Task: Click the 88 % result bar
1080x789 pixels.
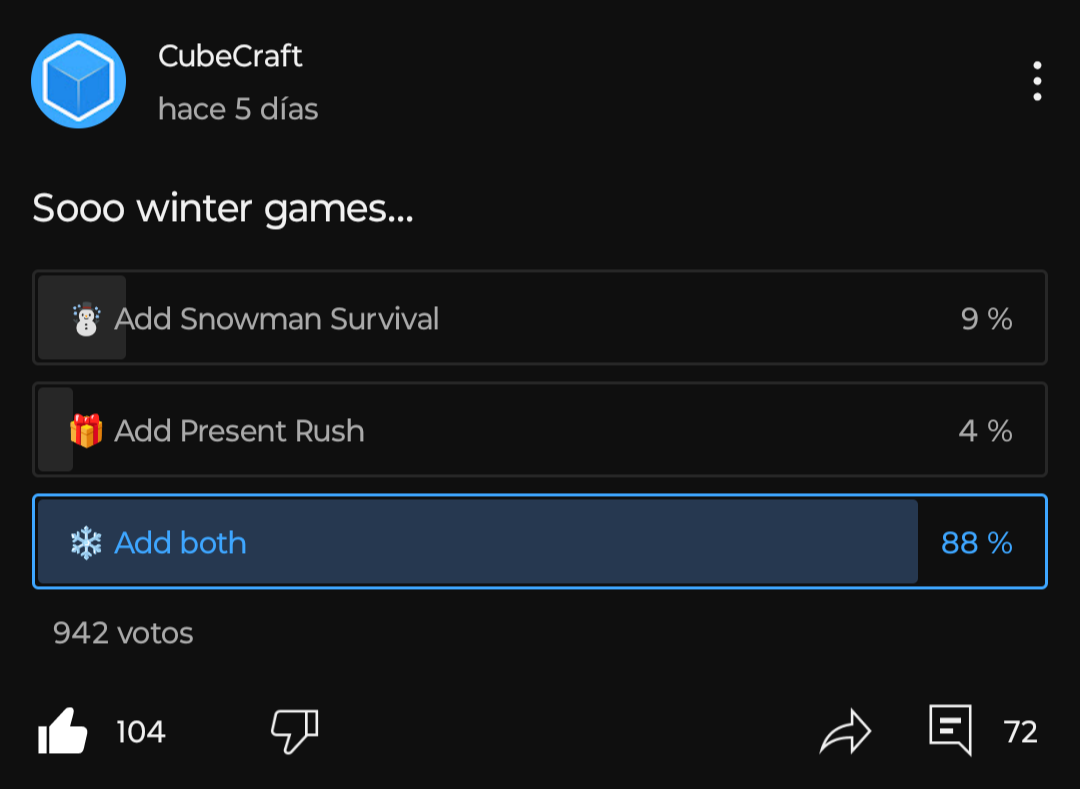Action: pyautogui.click(x=477, y=541)
